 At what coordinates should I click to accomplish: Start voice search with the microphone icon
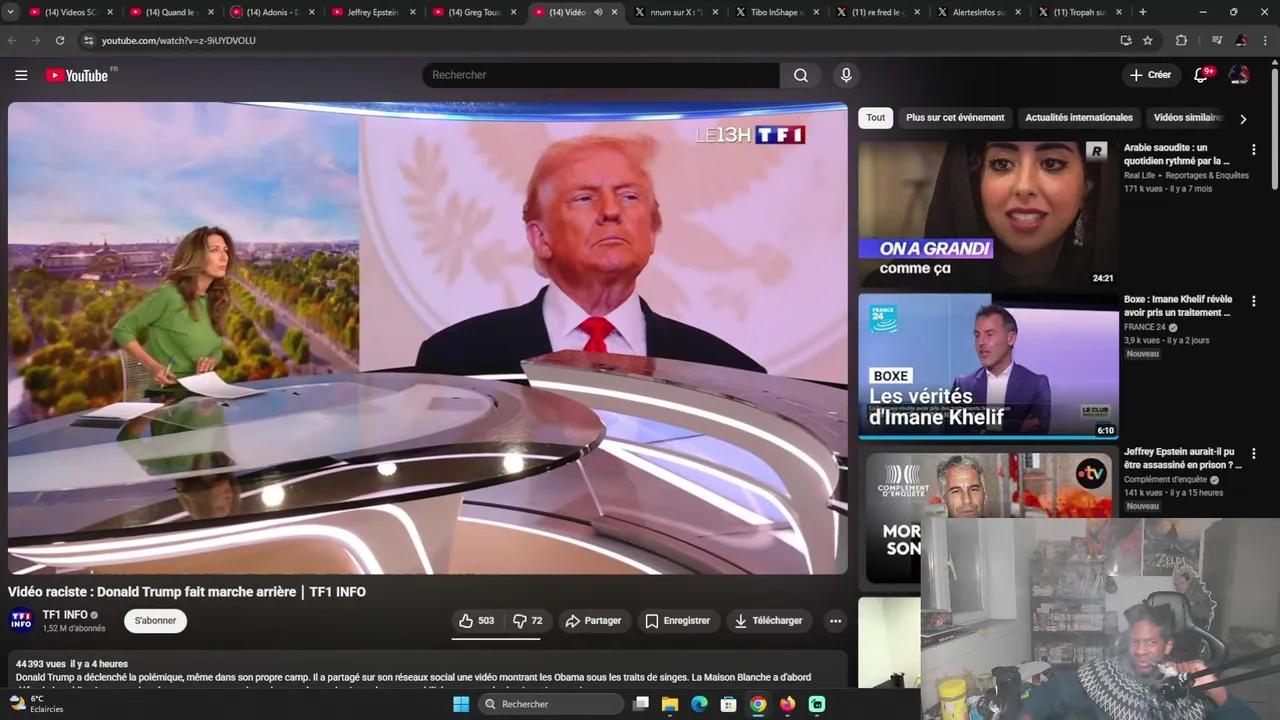click(846, 75)
